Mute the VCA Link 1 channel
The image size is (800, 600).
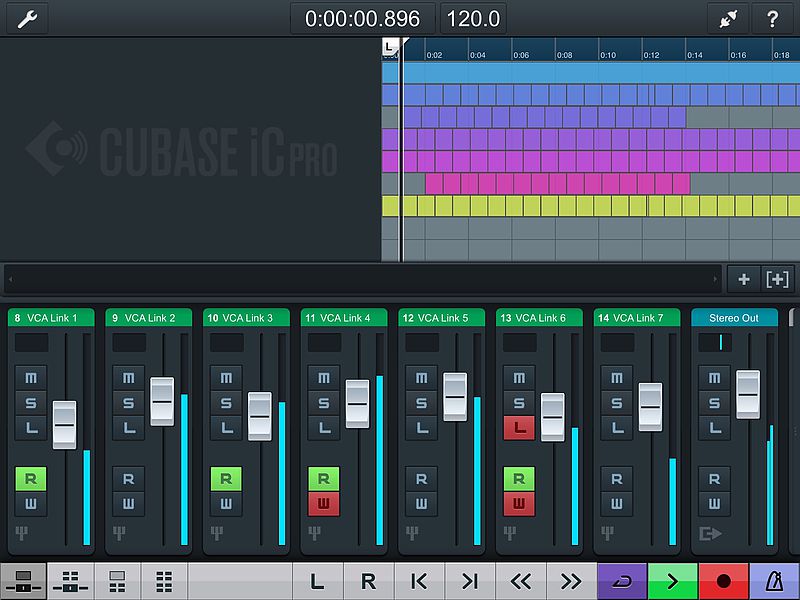[x=31, y=379]
